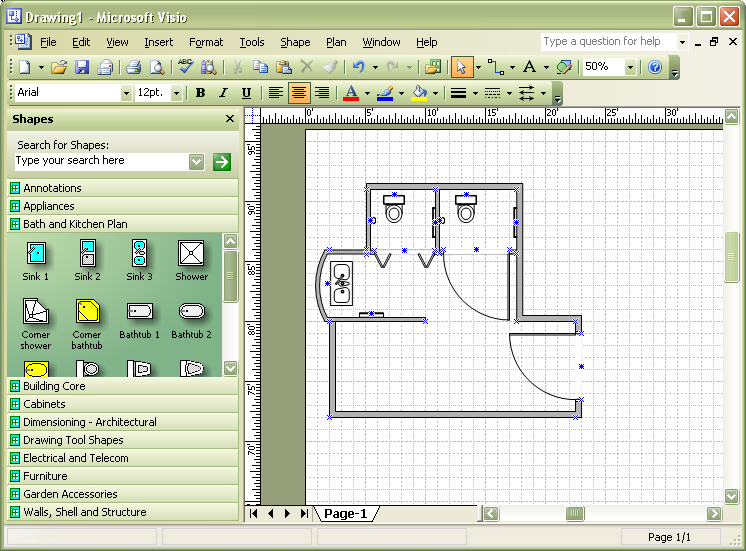Click the Print icon

(134, 67)
